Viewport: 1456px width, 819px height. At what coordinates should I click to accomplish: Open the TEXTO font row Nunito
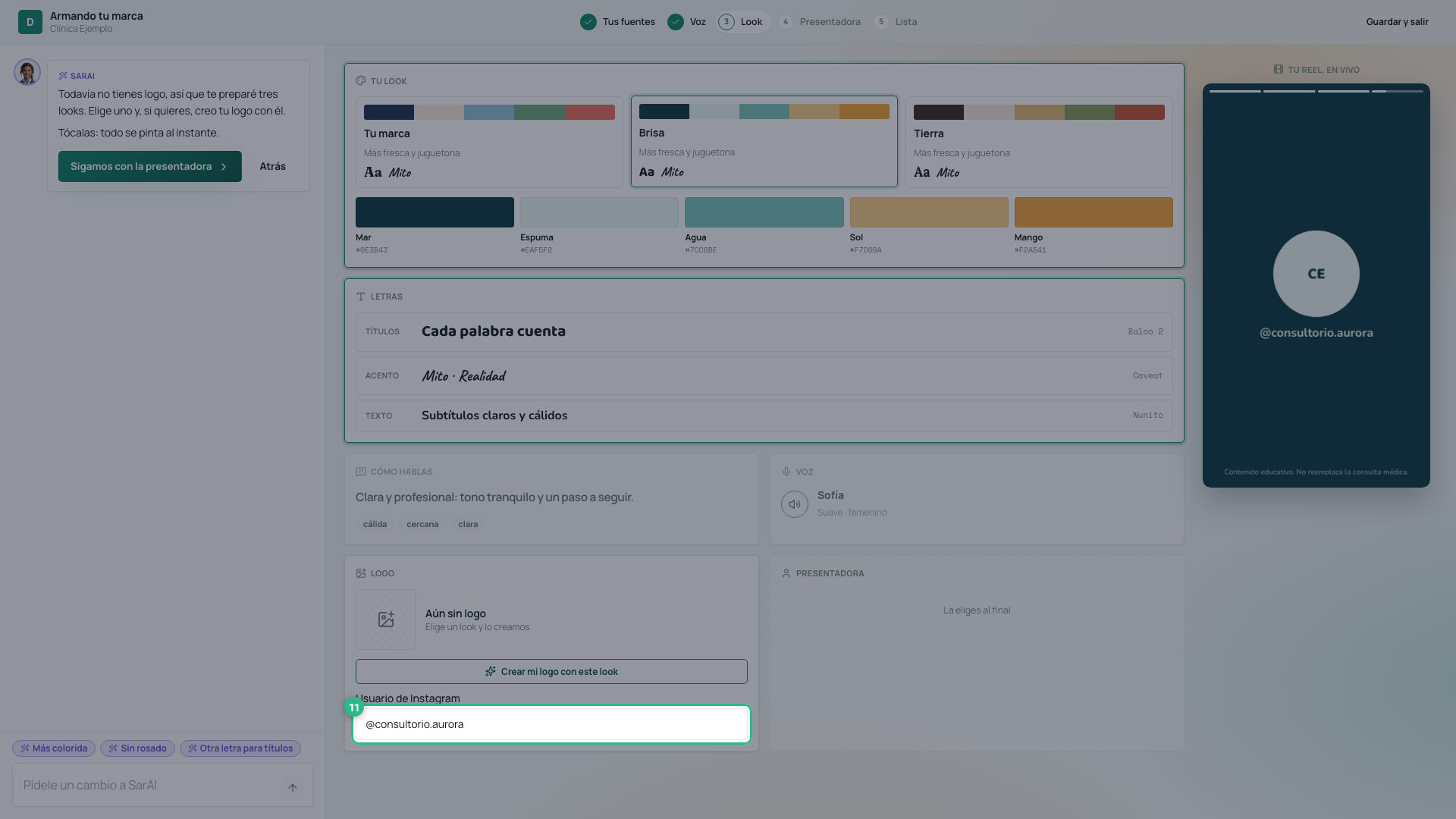764,416
